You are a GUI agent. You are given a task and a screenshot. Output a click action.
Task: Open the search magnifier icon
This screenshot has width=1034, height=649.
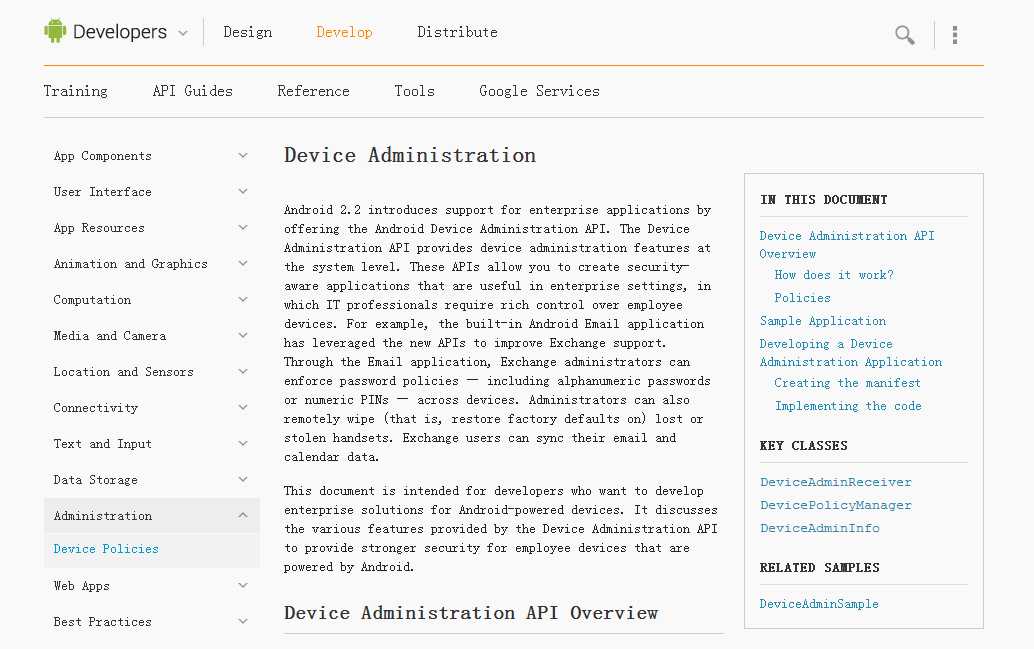pos(905,36)
